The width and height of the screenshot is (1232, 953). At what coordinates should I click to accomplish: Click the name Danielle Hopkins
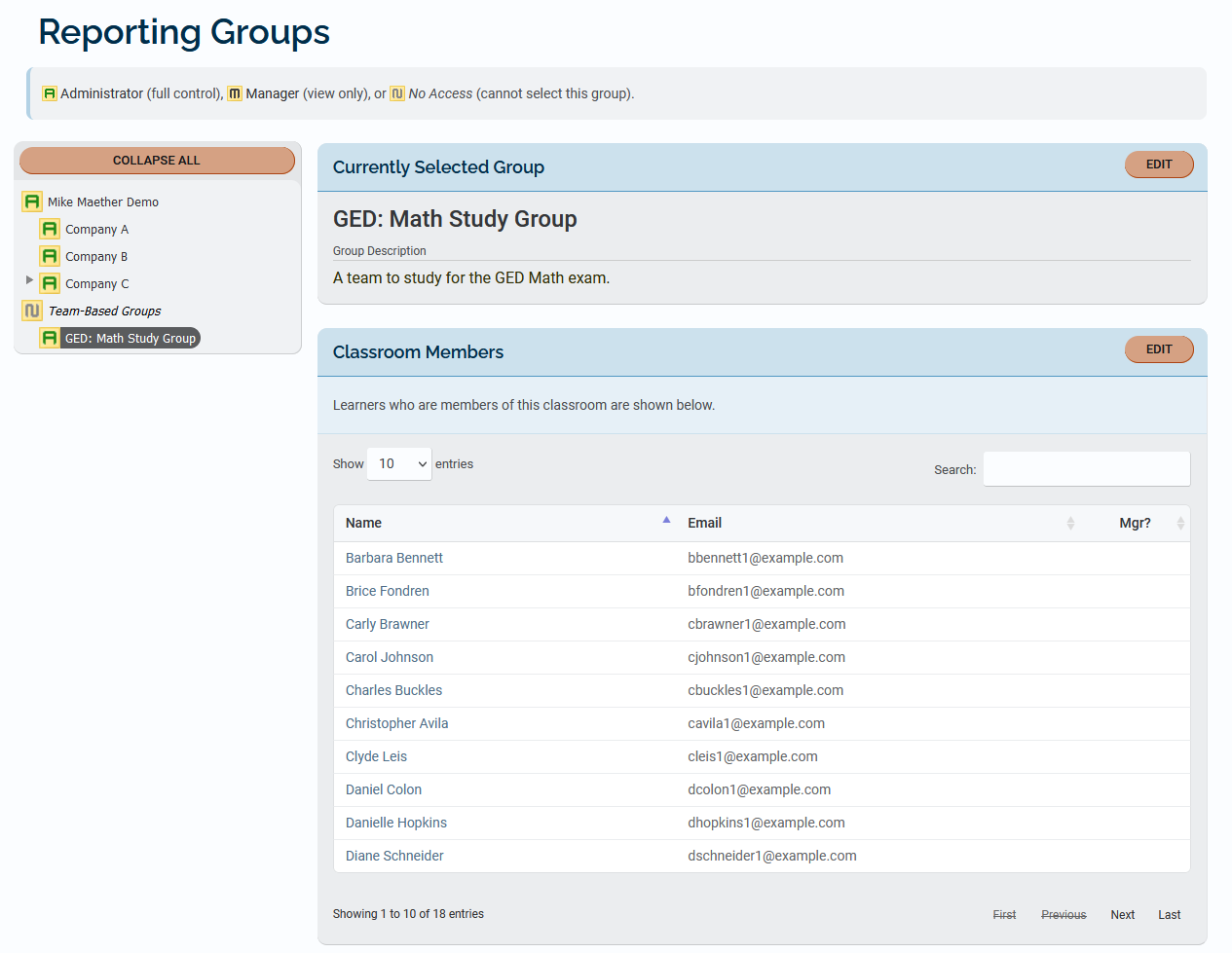(x=396, y=823)
